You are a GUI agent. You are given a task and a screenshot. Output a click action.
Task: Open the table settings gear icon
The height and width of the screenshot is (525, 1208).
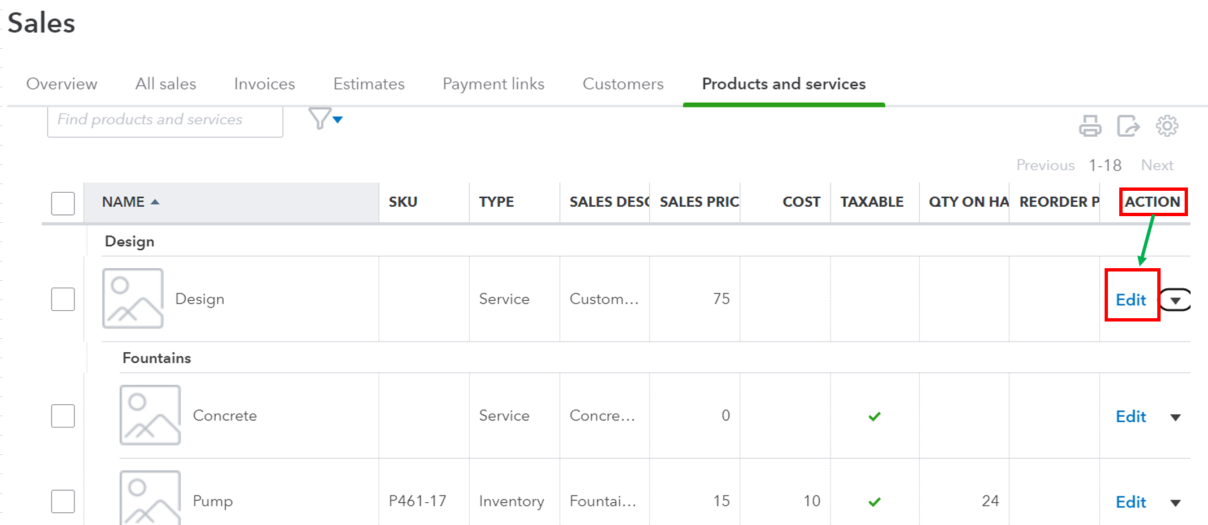tap(1167, 126)
